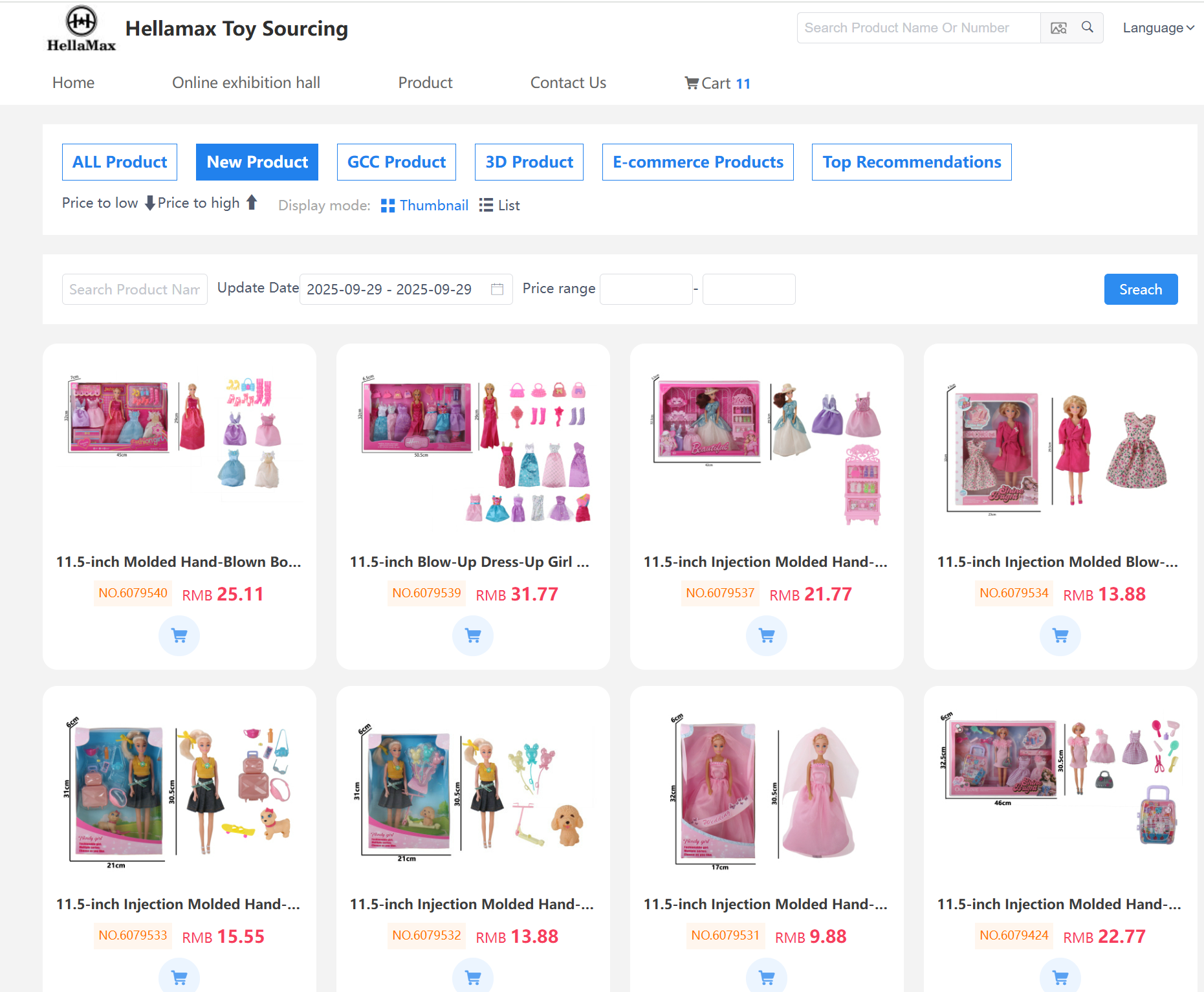Switch display mode to List

click(499, 205)
